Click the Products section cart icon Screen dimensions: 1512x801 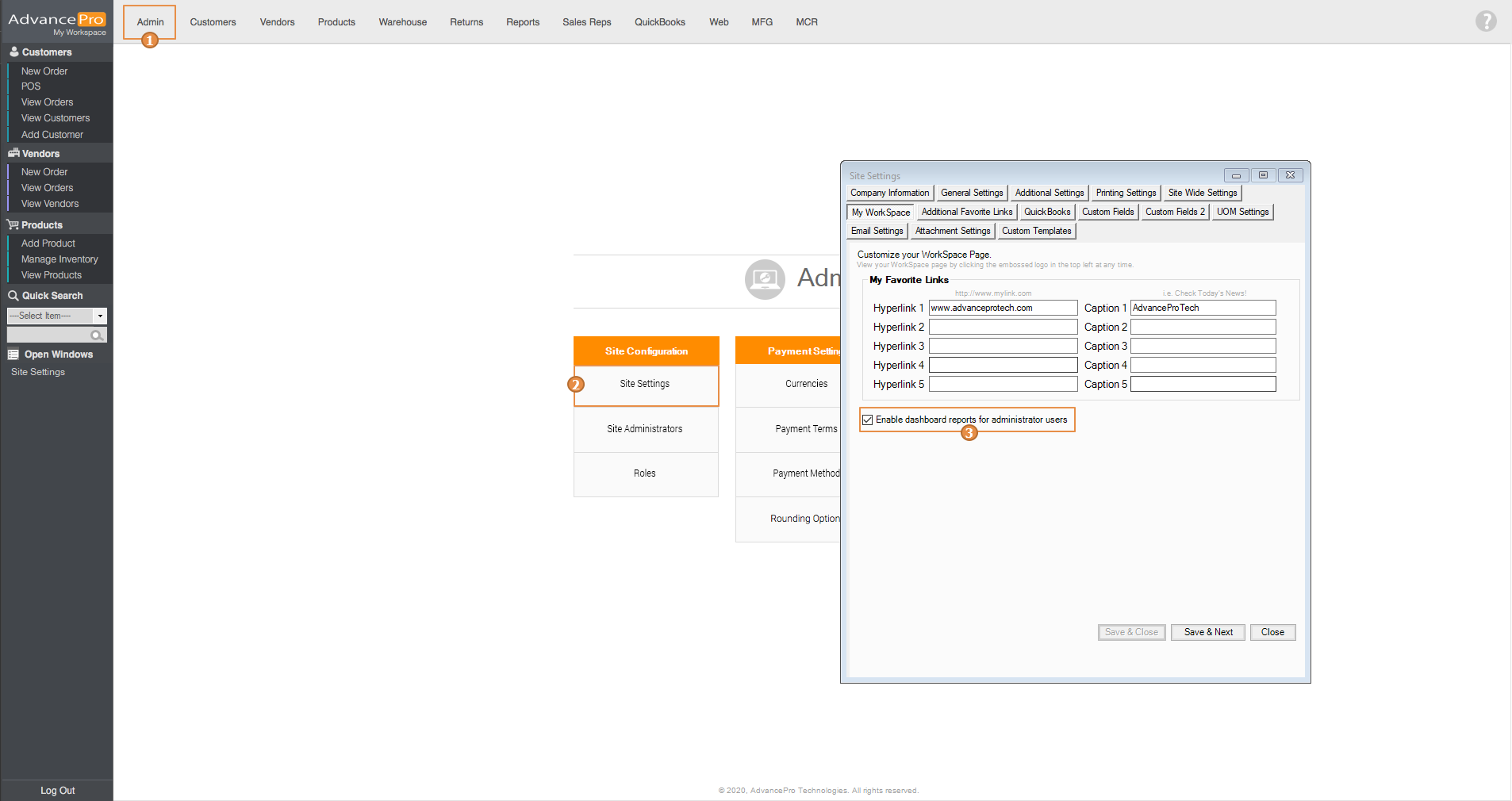tap(13, 225)
